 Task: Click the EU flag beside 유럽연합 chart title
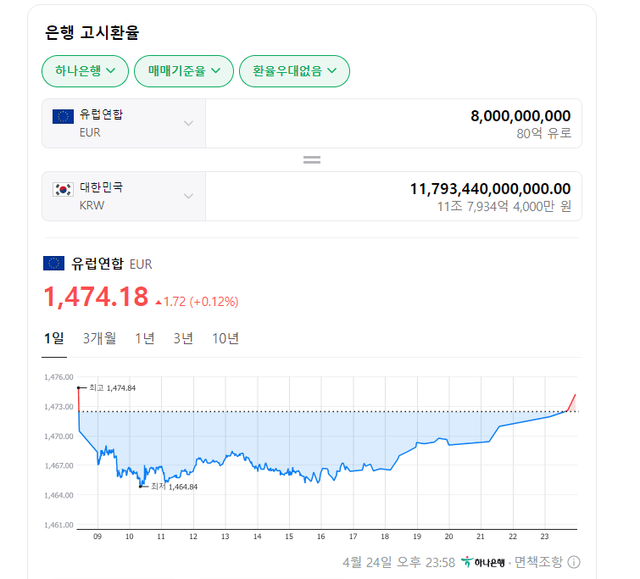click(54, 264)
